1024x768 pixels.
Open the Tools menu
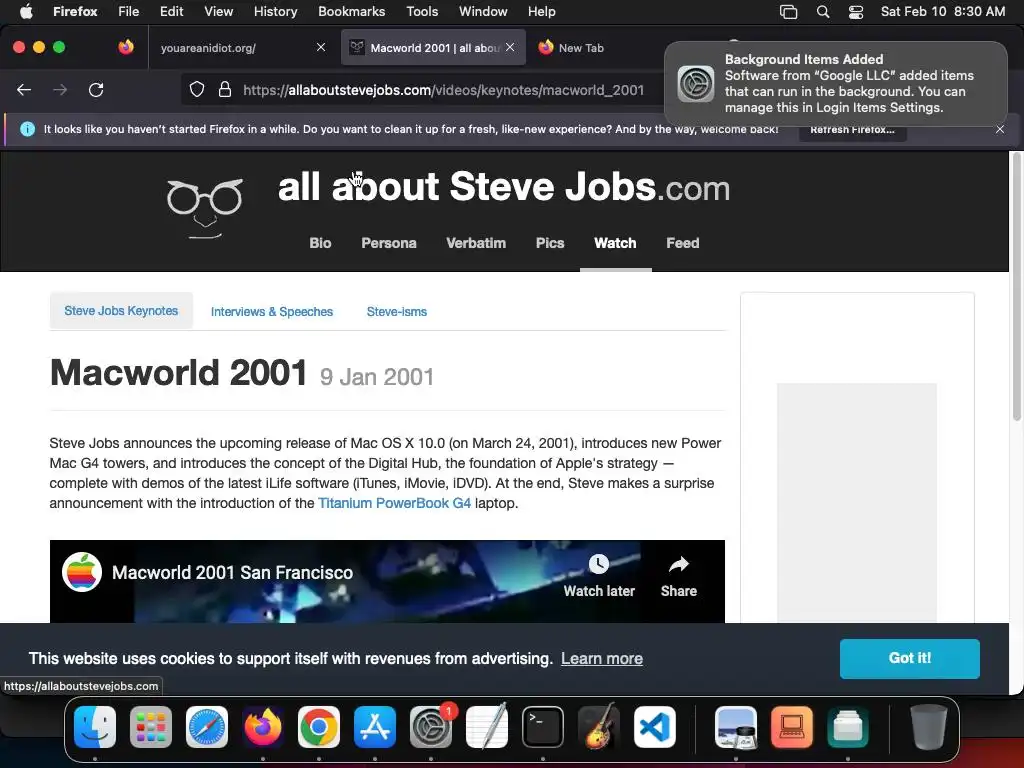[422, 11]
